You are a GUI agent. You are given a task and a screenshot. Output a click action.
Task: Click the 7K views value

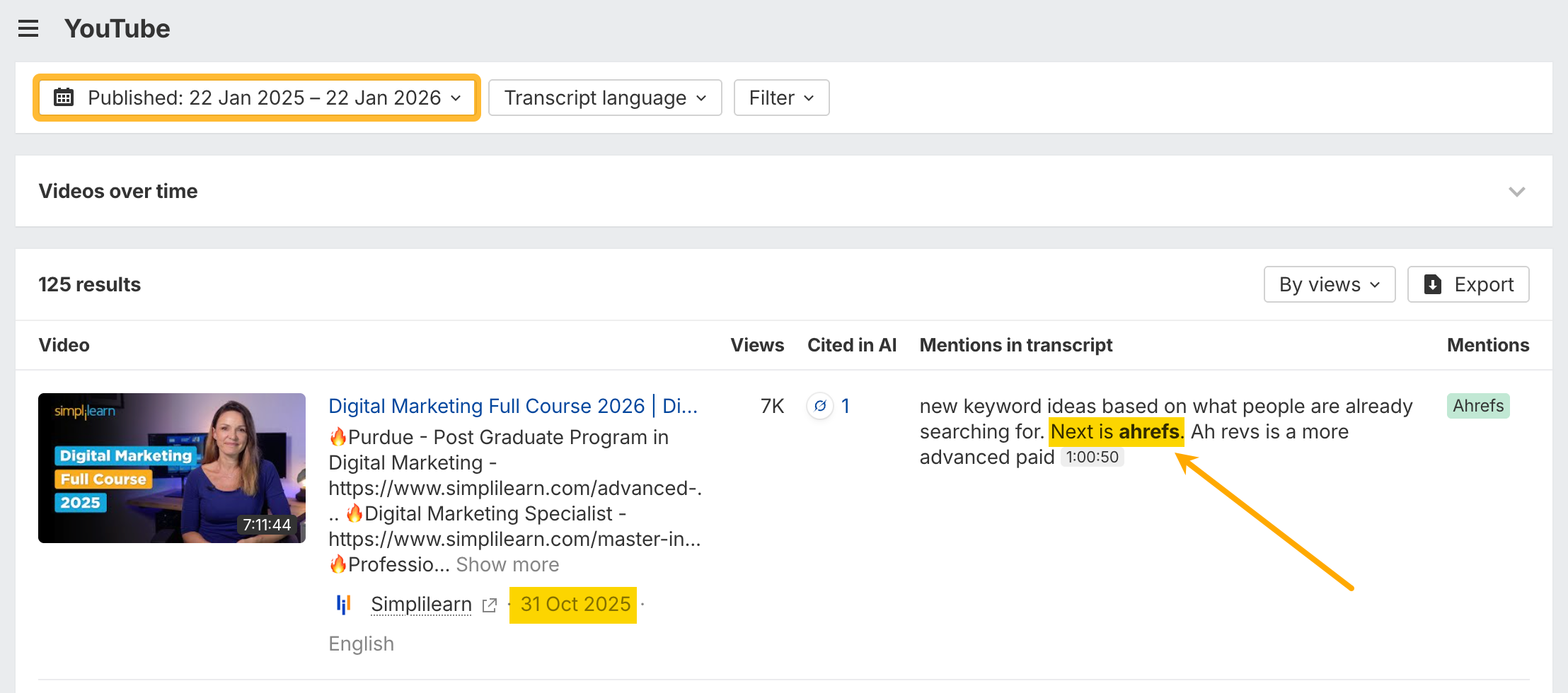[772, 406]
